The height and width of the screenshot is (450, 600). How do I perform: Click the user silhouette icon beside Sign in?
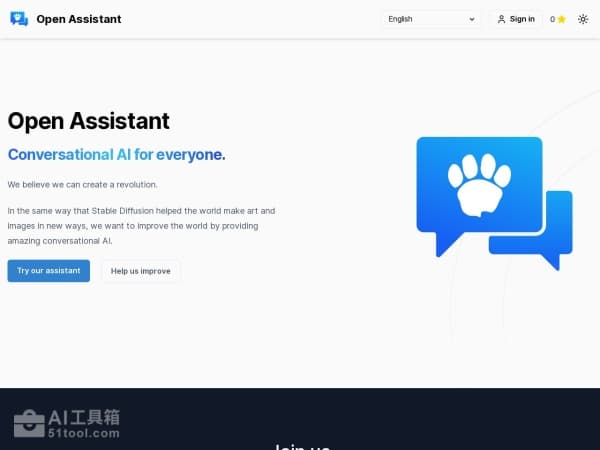tap(502, 19)
